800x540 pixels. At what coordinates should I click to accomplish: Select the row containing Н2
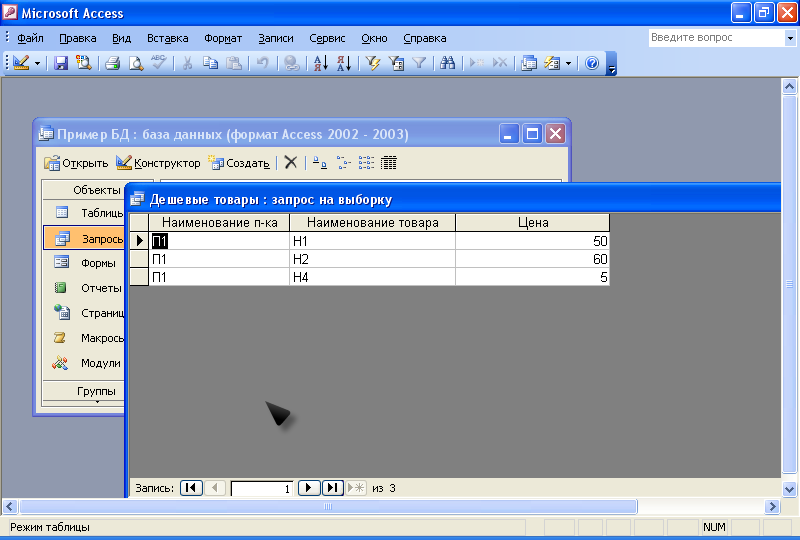(x=139, y=259)
